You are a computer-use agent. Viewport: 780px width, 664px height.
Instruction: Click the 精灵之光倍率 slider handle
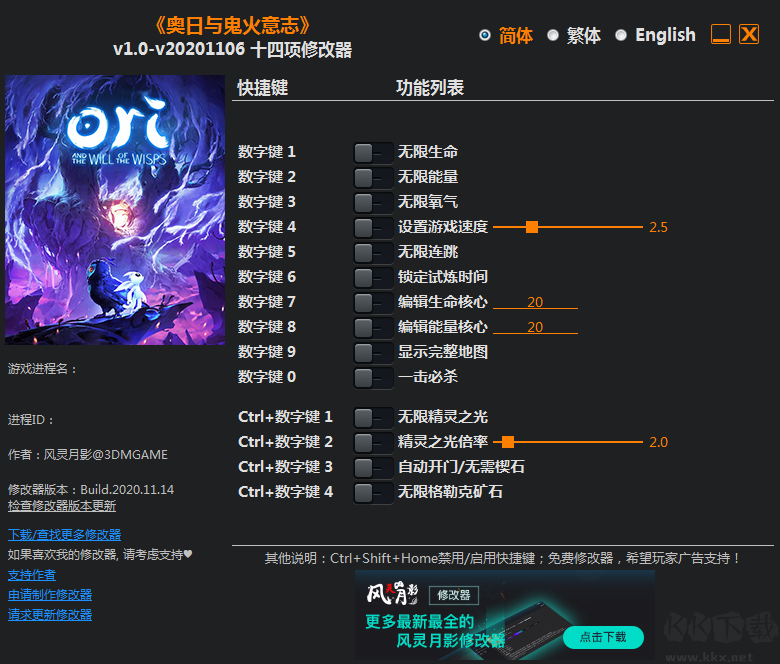508,442
